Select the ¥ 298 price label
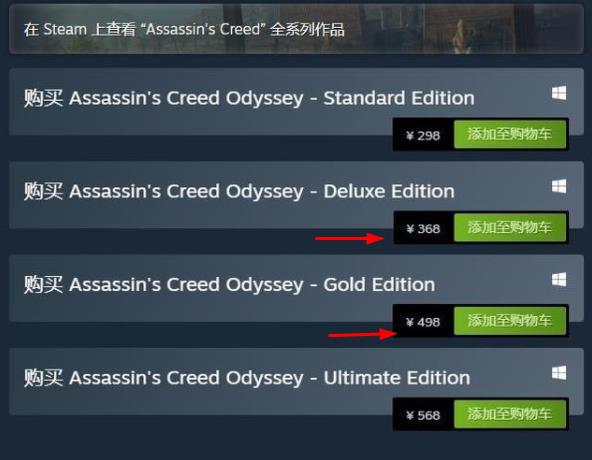This screenshot has width=592, height=460. [x=423, y=135]
